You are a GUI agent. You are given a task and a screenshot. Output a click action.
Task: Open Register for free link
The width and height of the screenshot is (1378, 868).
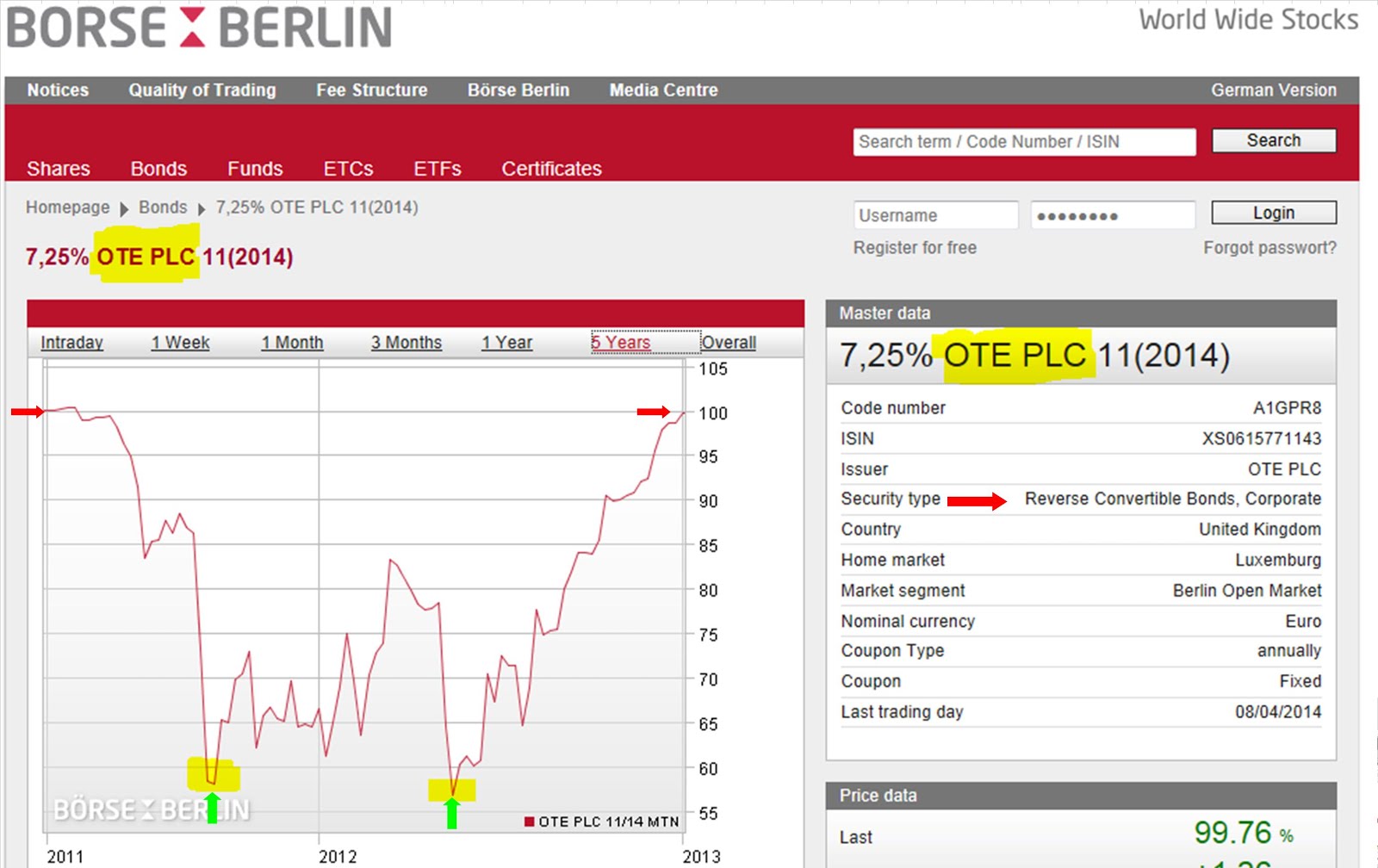(x=915, y=247)
